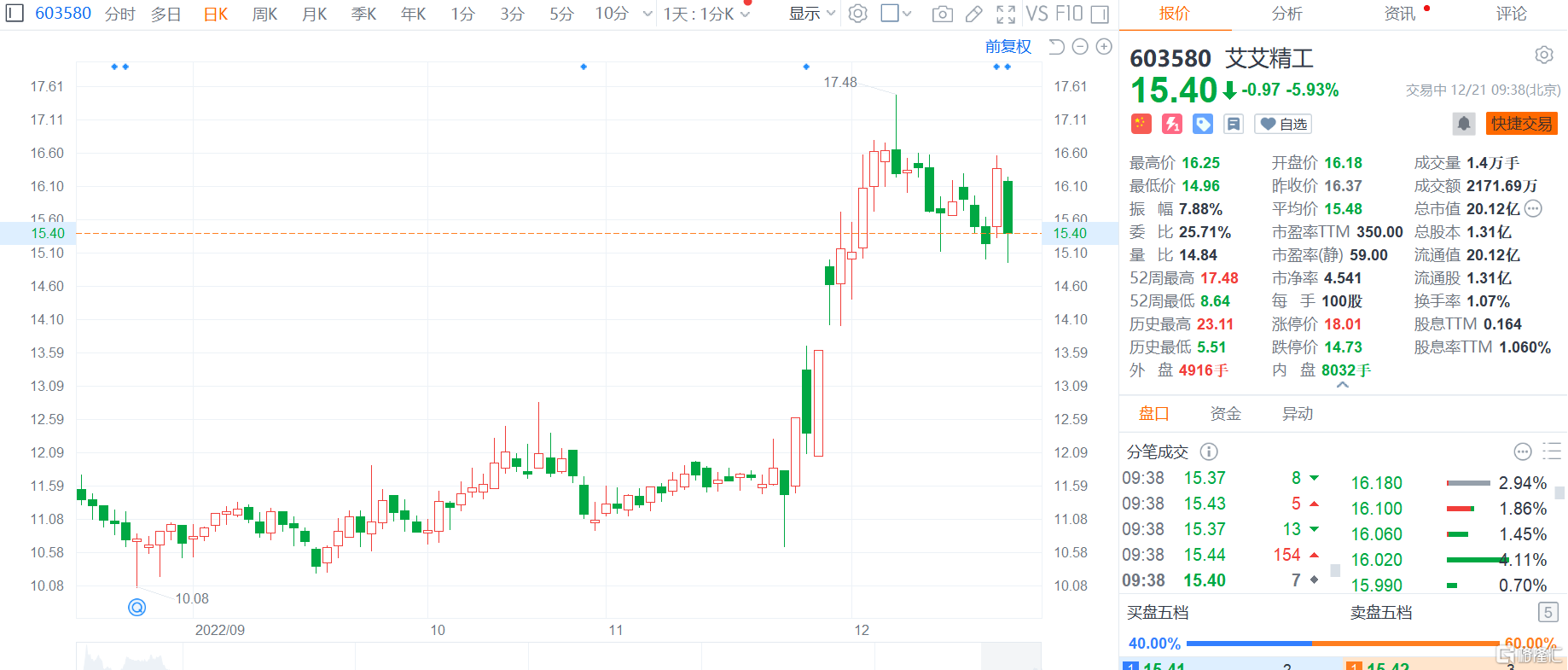
Task: Open more options ellipsis in 分笔成交
Action: coord(1523,452)
